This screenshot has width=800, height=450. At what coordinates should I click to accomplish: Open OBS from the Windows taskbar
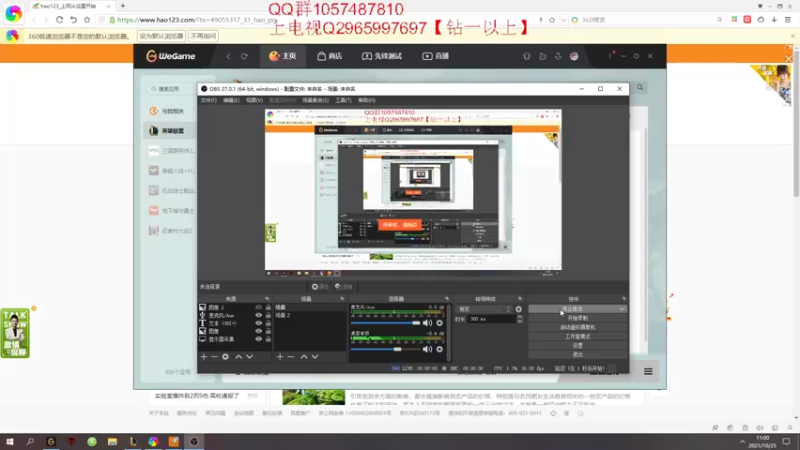(194, 441)
